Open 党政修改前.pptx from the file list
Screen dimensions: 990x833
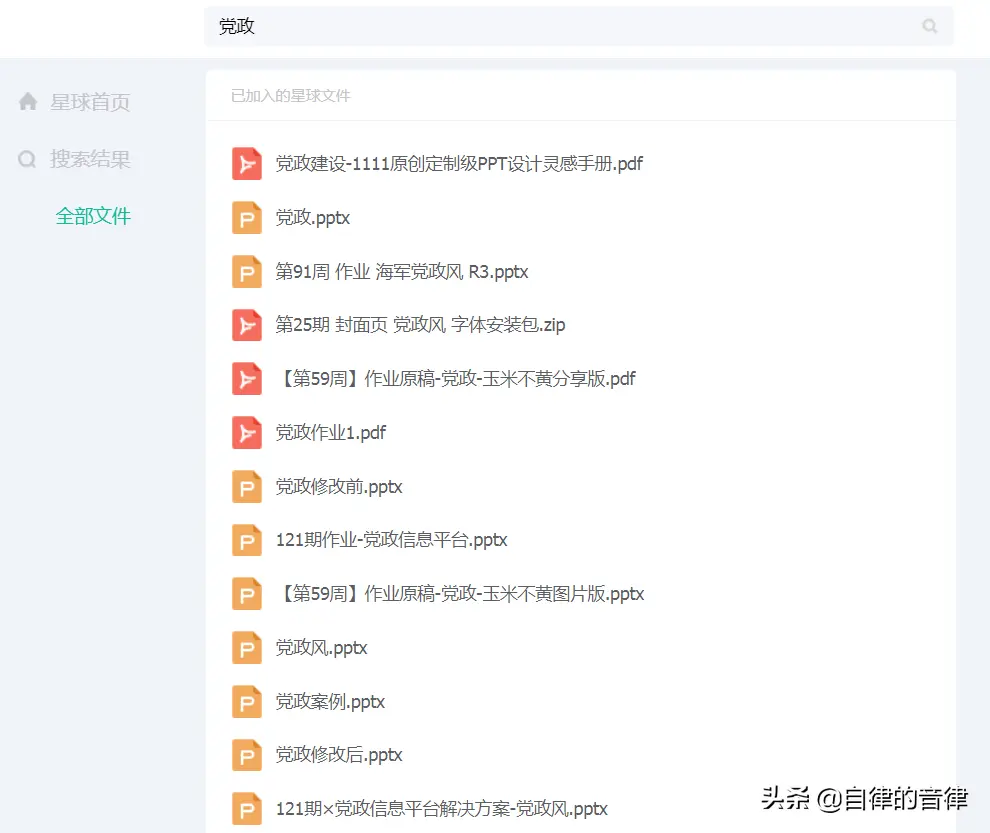[x=340, y=486]
